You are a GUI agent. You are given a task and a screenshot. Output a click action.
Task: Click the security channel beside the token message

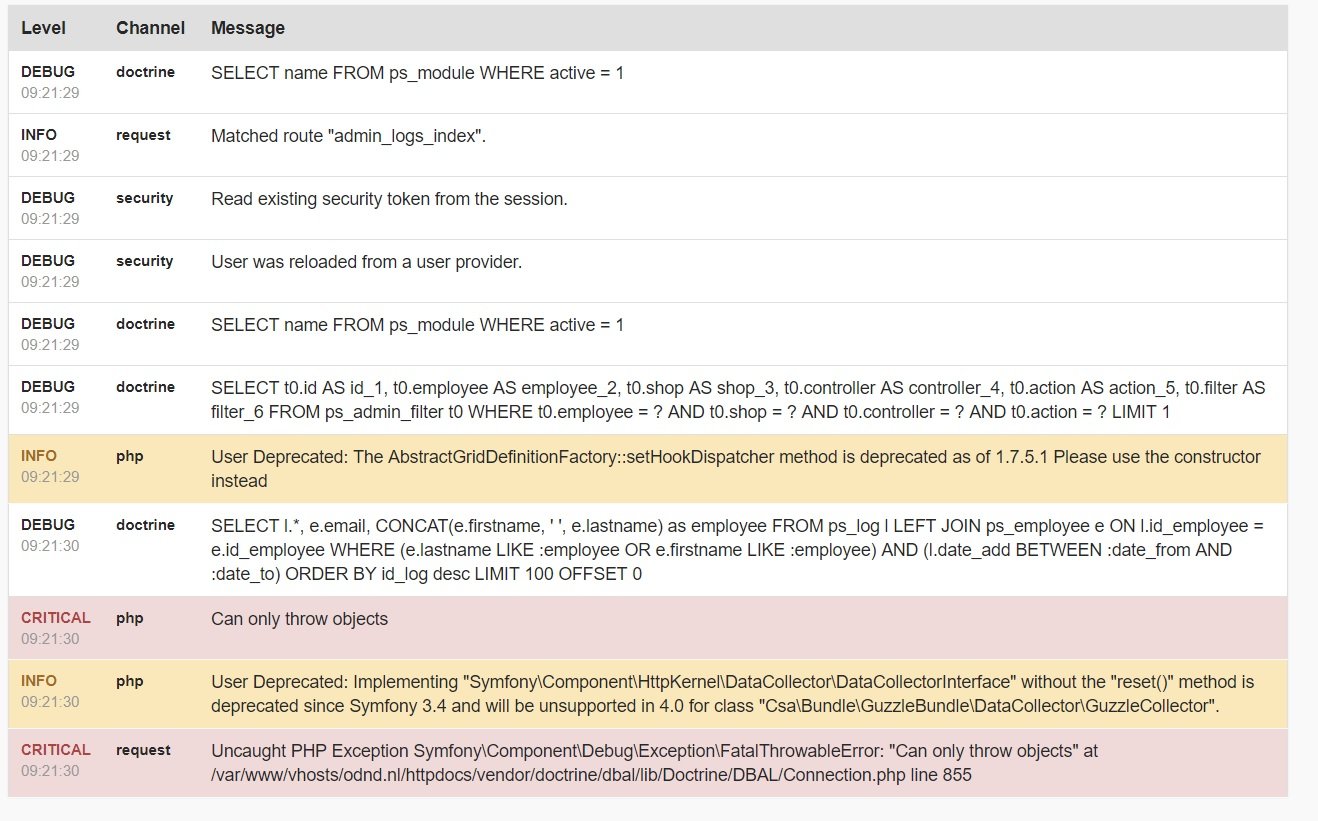tap(144, 198)
